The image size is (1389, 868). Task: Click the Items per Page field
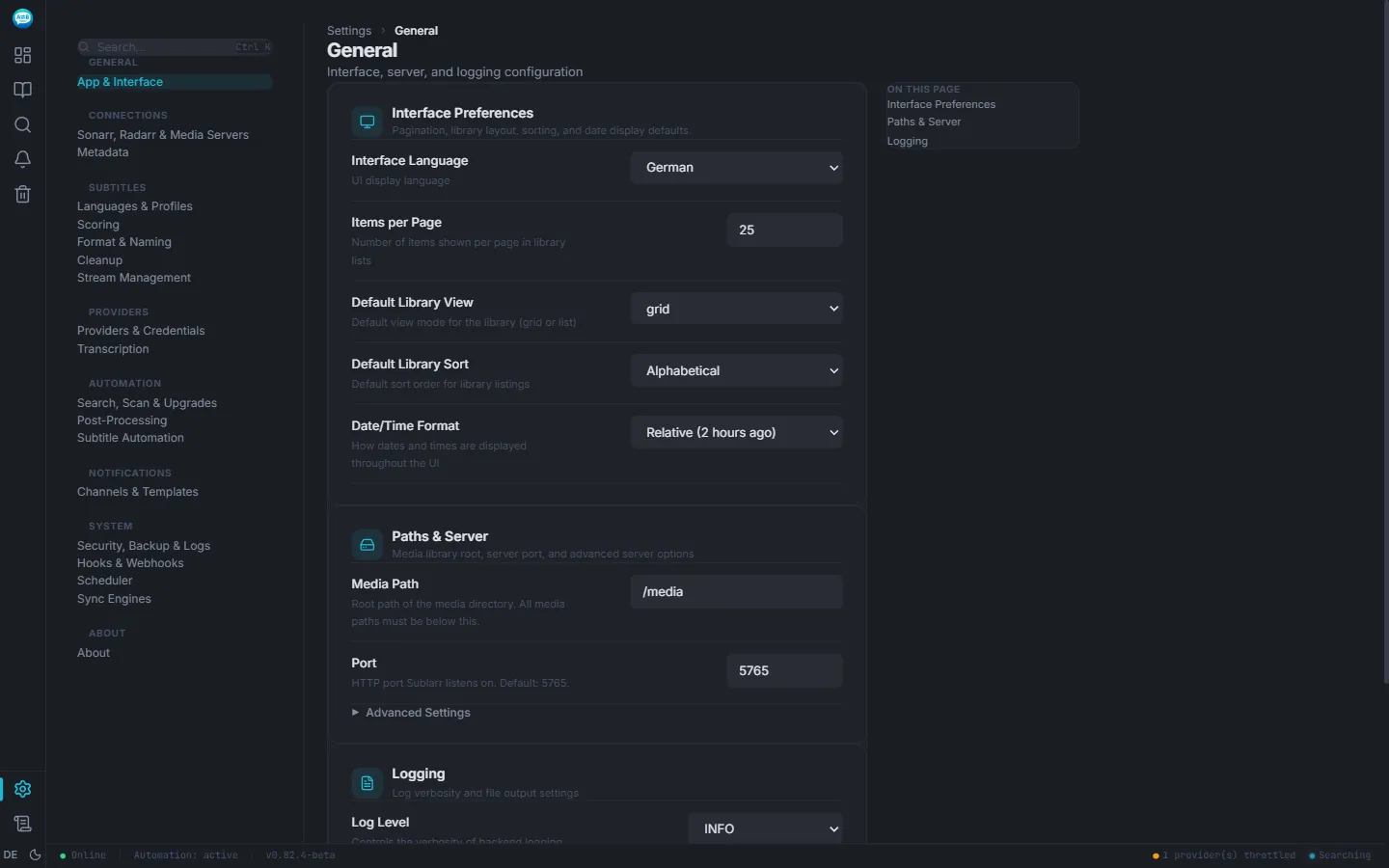coord(784,231)
